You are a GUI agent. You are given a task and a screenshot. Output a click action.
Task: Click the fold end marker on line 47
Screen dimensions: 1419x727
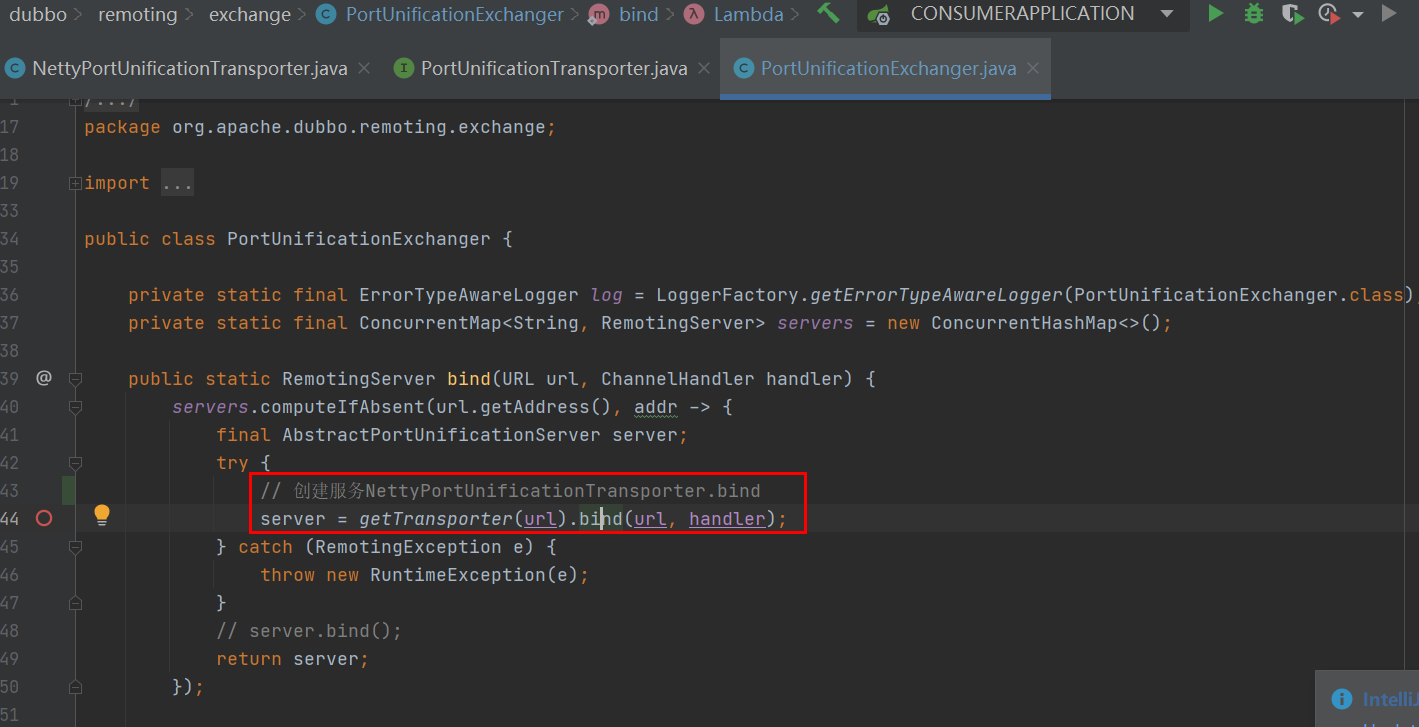[x=75, y=603]
